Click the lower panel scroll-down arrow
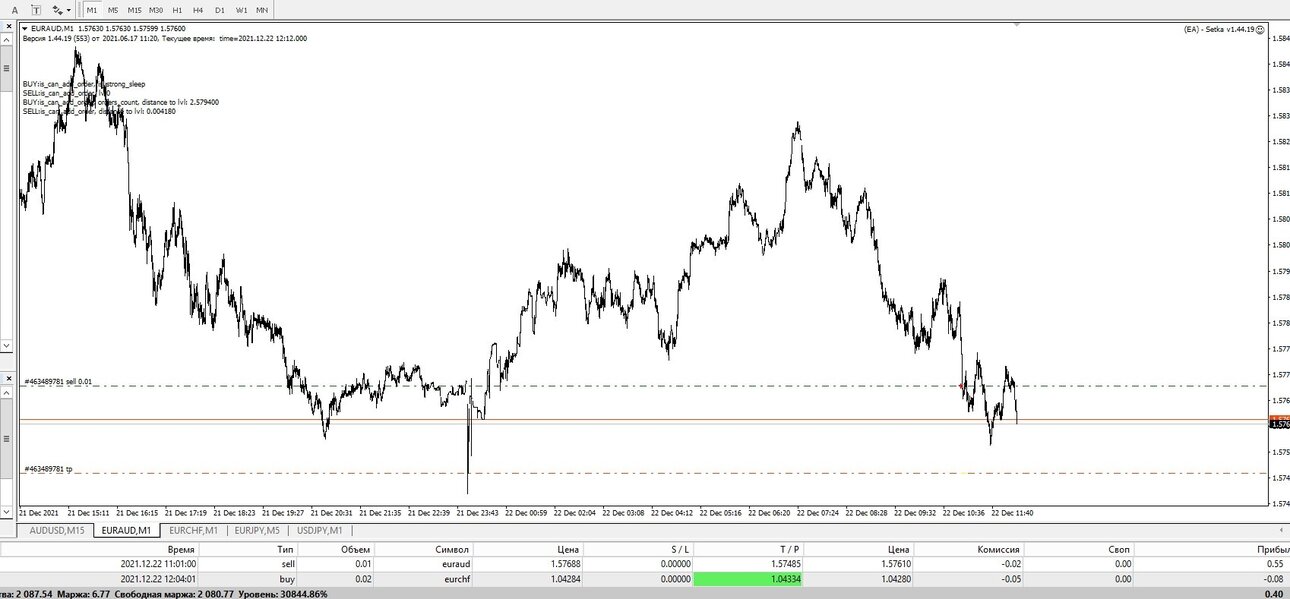The image size is (1290, 599). pos(7,512)
